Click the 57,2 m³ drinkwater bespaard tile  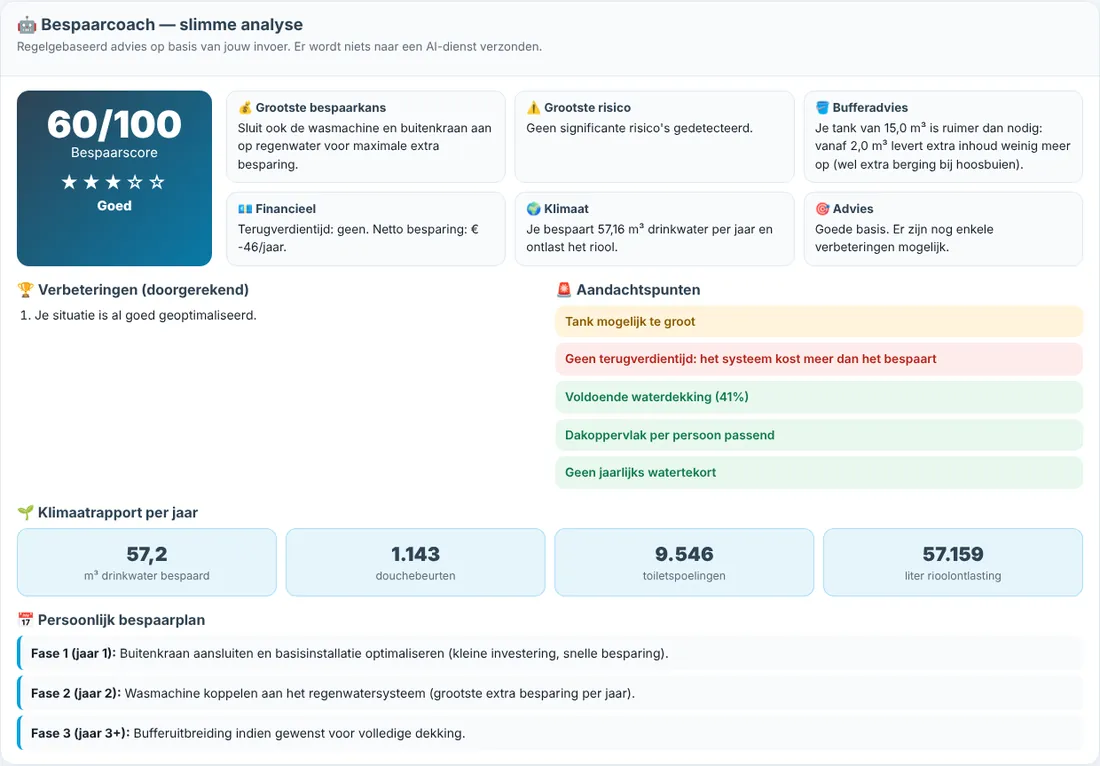coord(147,563)
